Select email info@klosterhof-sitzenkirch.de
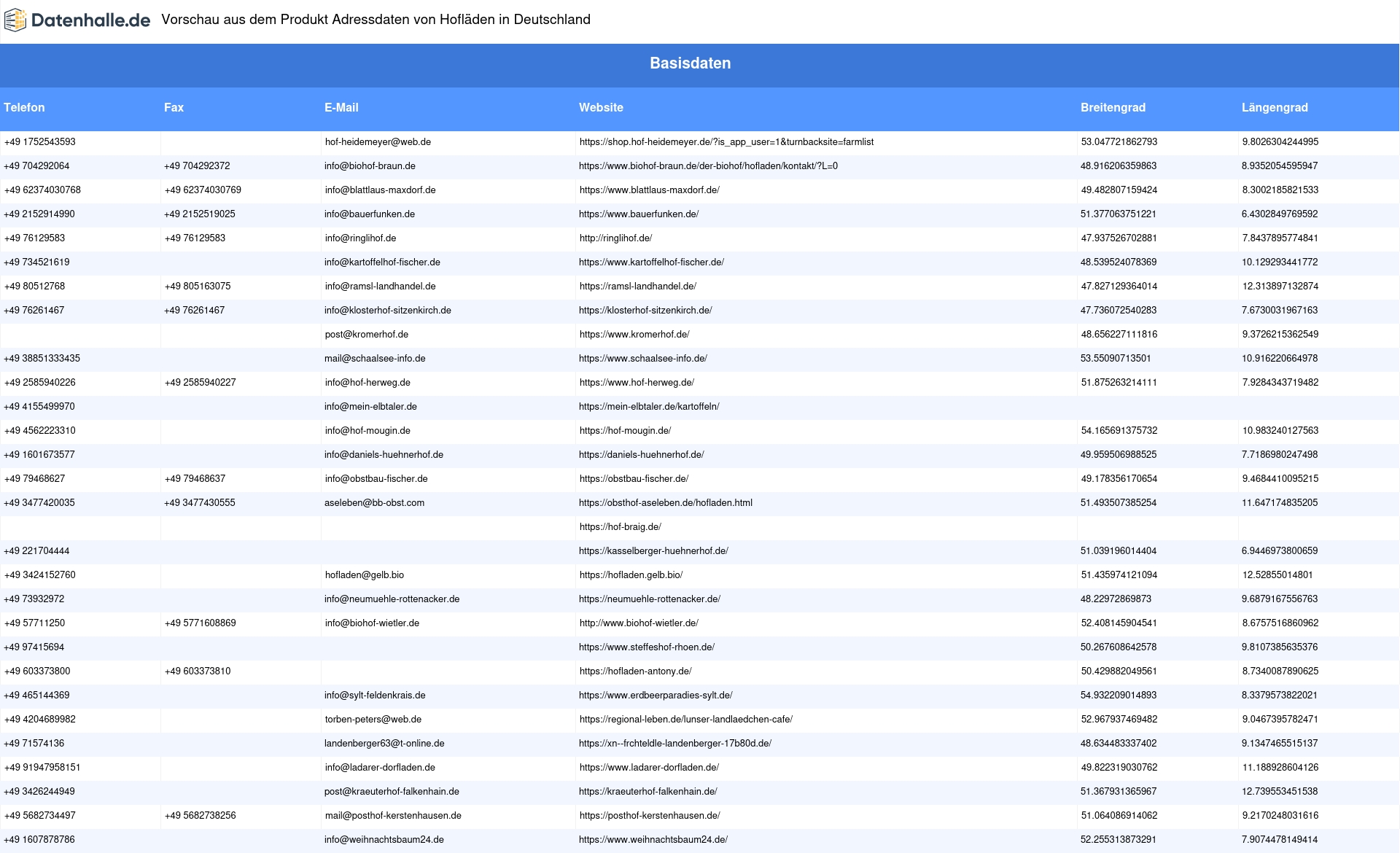Screen dimensions: 1400x853 [x=388, y=311]
